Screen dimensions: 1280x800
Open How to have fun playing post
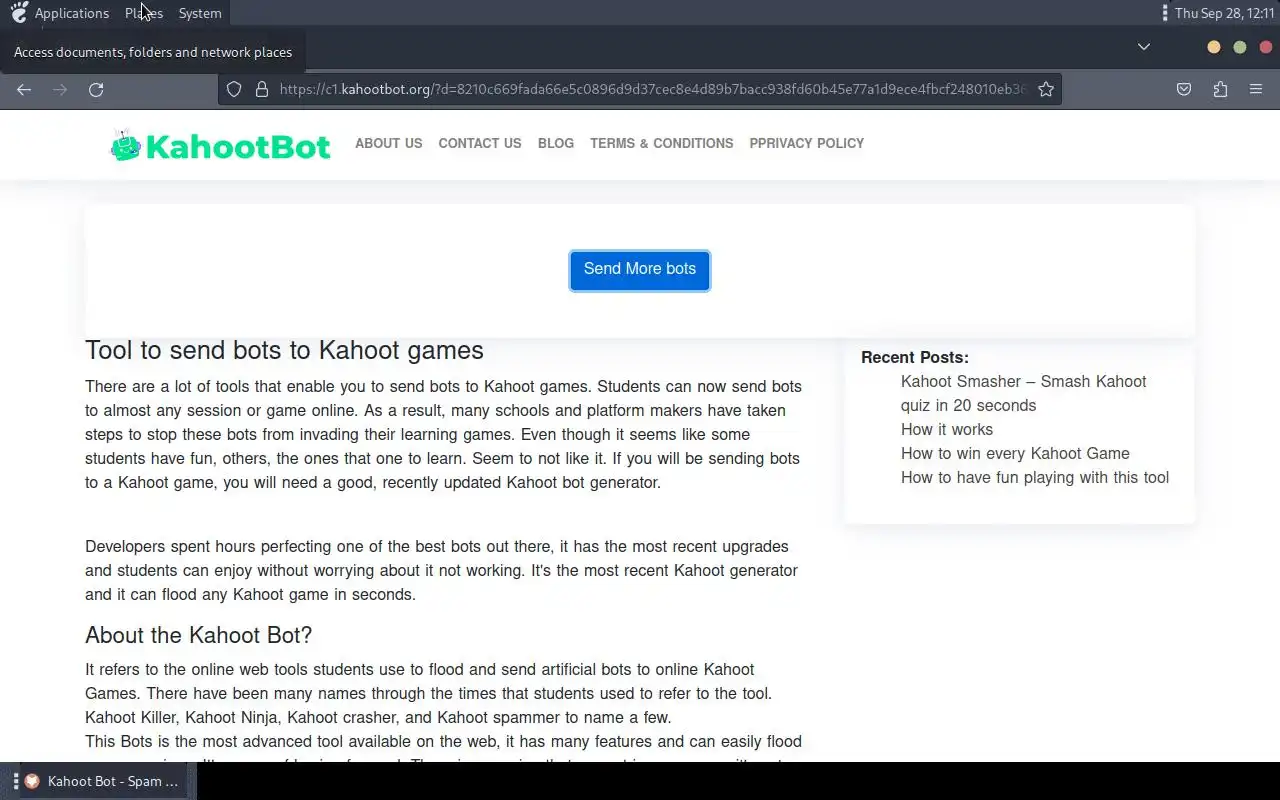tap(1035, 477)
